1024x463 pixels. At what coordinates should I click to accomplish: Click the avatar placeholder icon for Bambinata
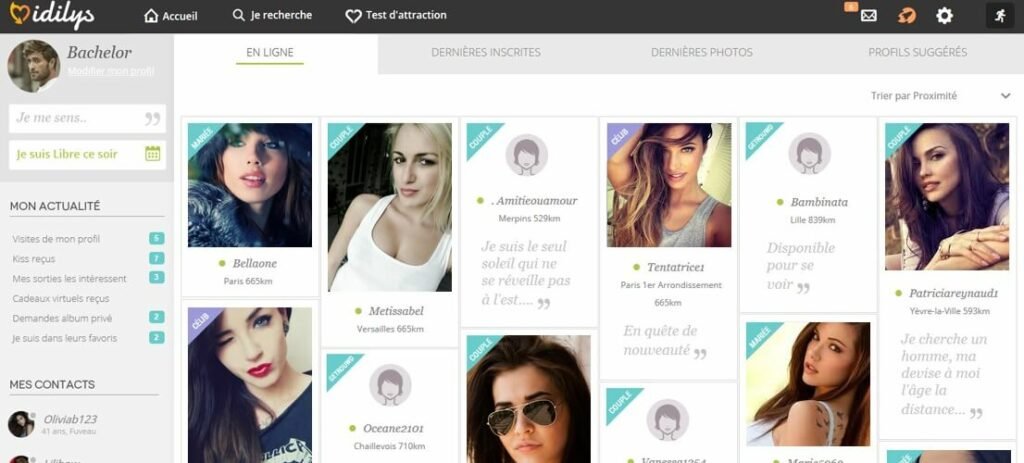pyautogui.click(x=809, y=155)
